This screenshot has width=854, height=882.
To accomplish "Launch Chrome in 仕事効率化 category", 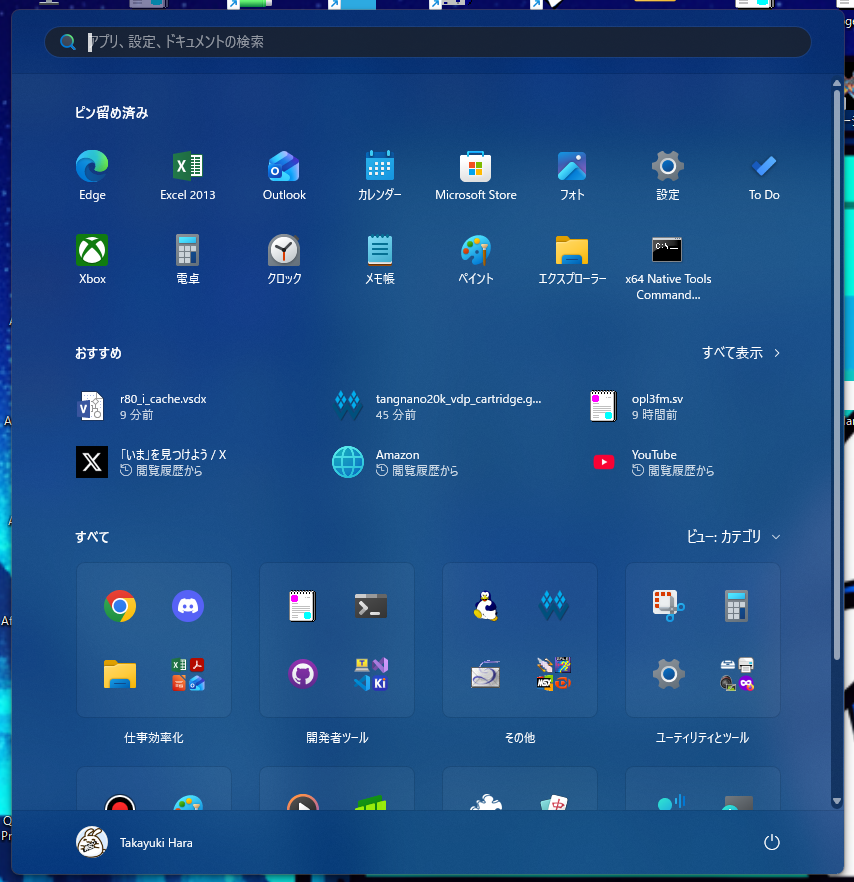I will pyautogui.click(x=120, y=606).
